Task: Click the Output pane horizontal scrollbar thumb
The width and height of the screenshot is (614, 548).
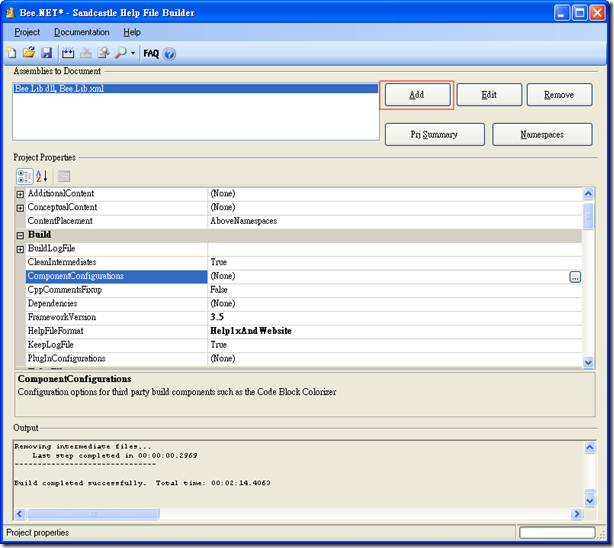Action: (93, 514)
